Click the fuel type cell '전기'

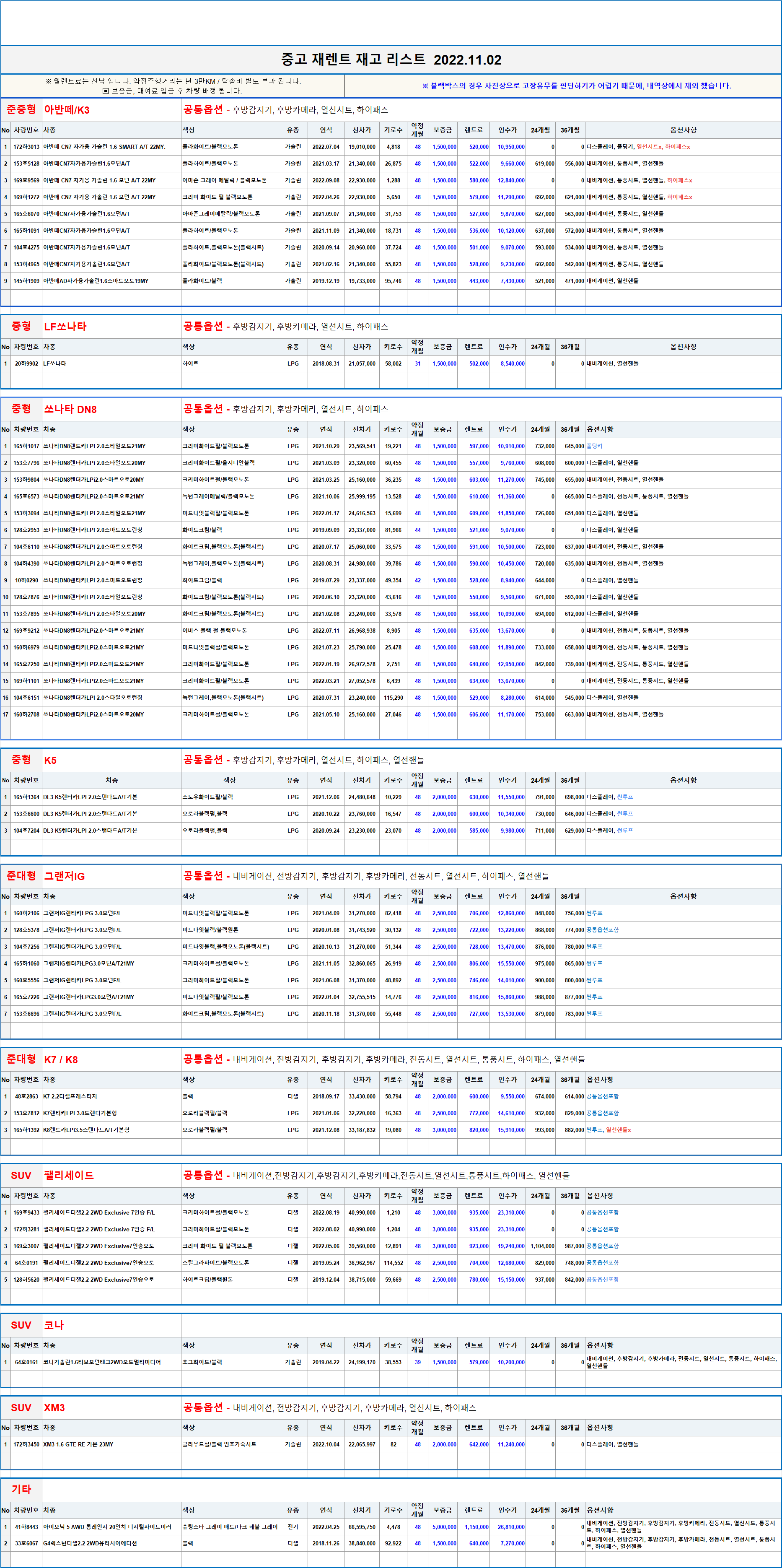[293, 1527]
